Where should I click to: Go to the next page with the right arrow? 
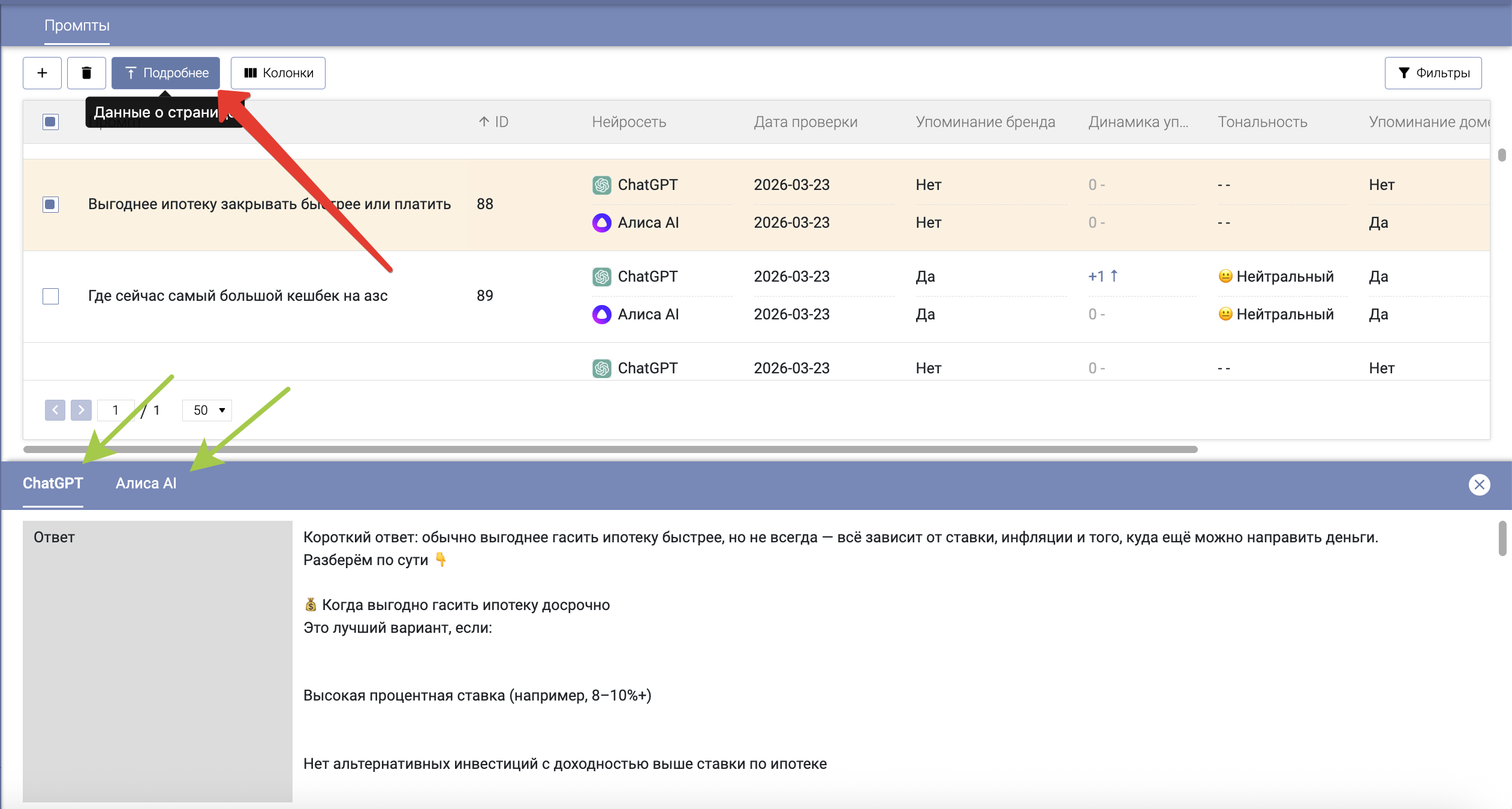[x=81, y=410]
